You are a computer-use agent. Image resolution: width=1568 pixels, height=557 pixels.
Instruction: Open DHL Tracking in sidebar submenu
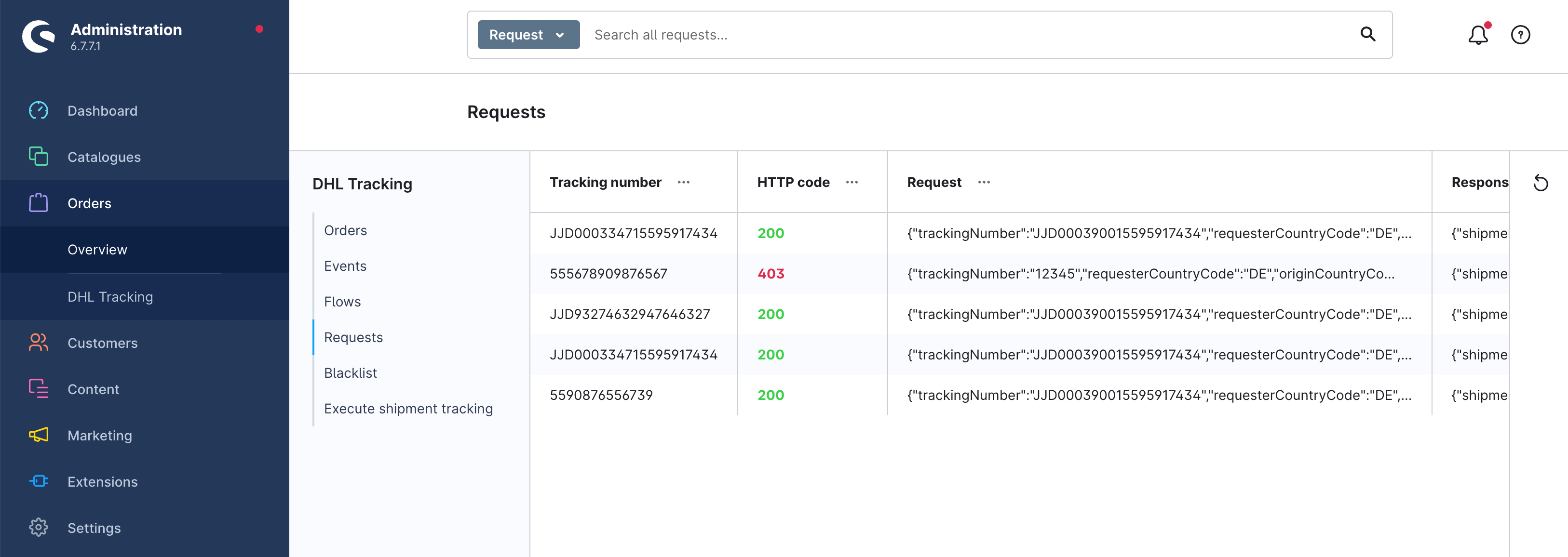click(x=110, y=297)
